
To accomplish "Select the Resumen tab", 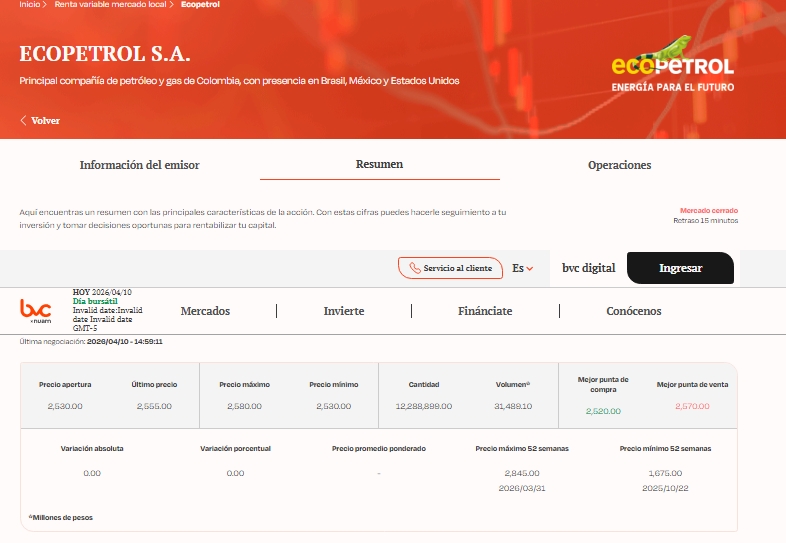I will pyautogui.click(x=379, y=164).
